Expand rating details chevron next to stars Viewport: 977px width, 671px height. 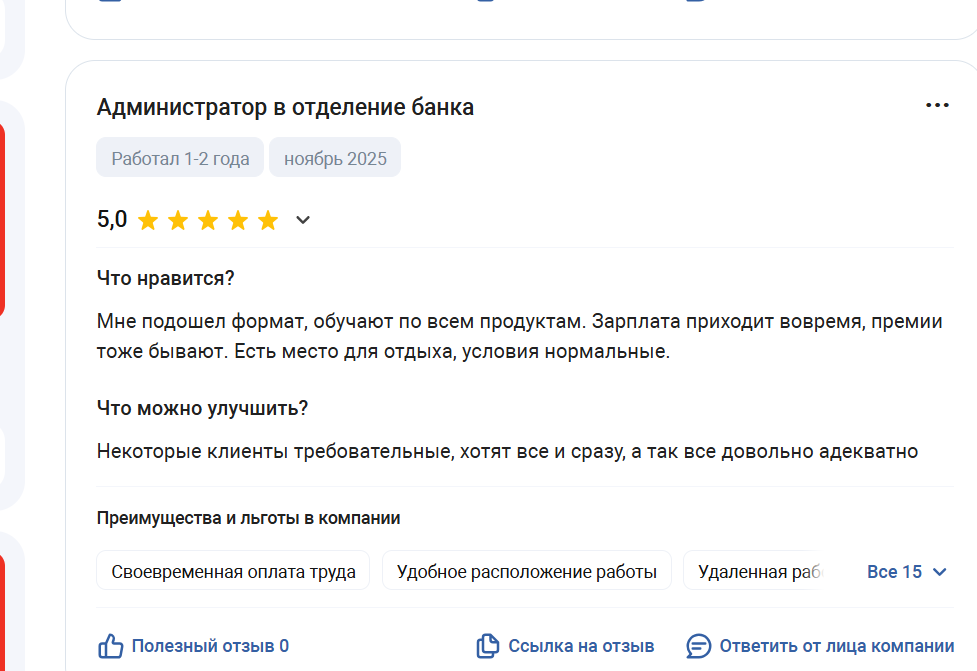point(303,220)
